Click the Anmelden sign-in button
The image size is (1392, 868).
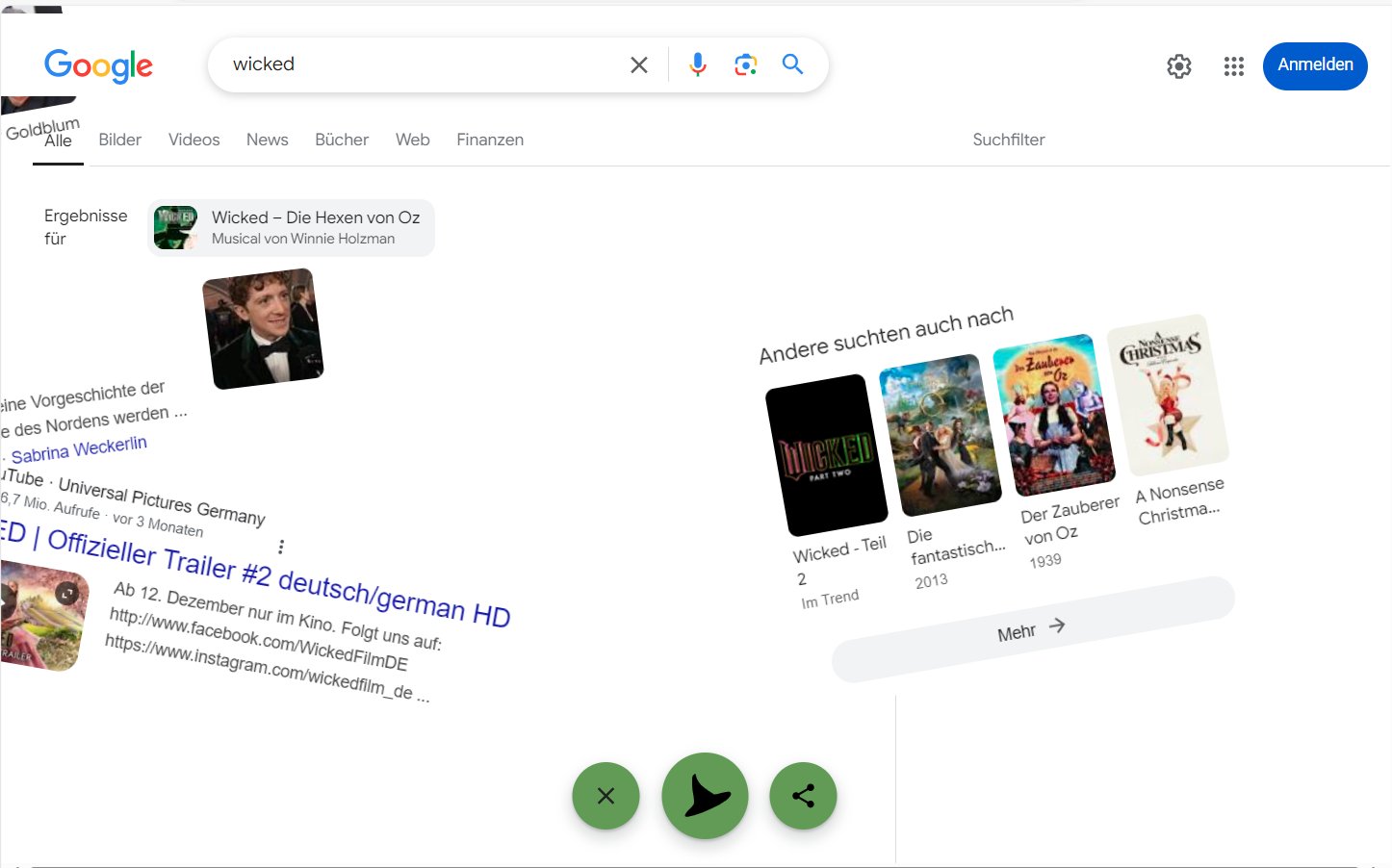click(1315, 65)
